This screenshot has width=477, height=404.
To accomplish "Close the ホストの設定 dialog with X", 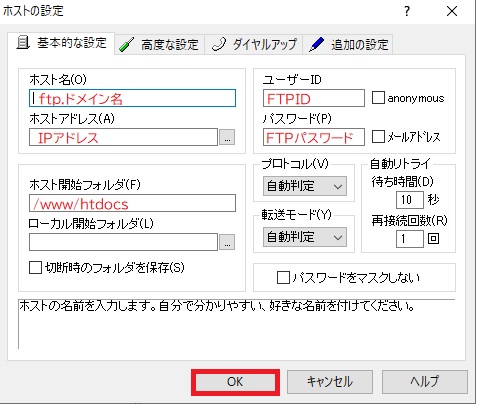I will [x=452, y=11].
